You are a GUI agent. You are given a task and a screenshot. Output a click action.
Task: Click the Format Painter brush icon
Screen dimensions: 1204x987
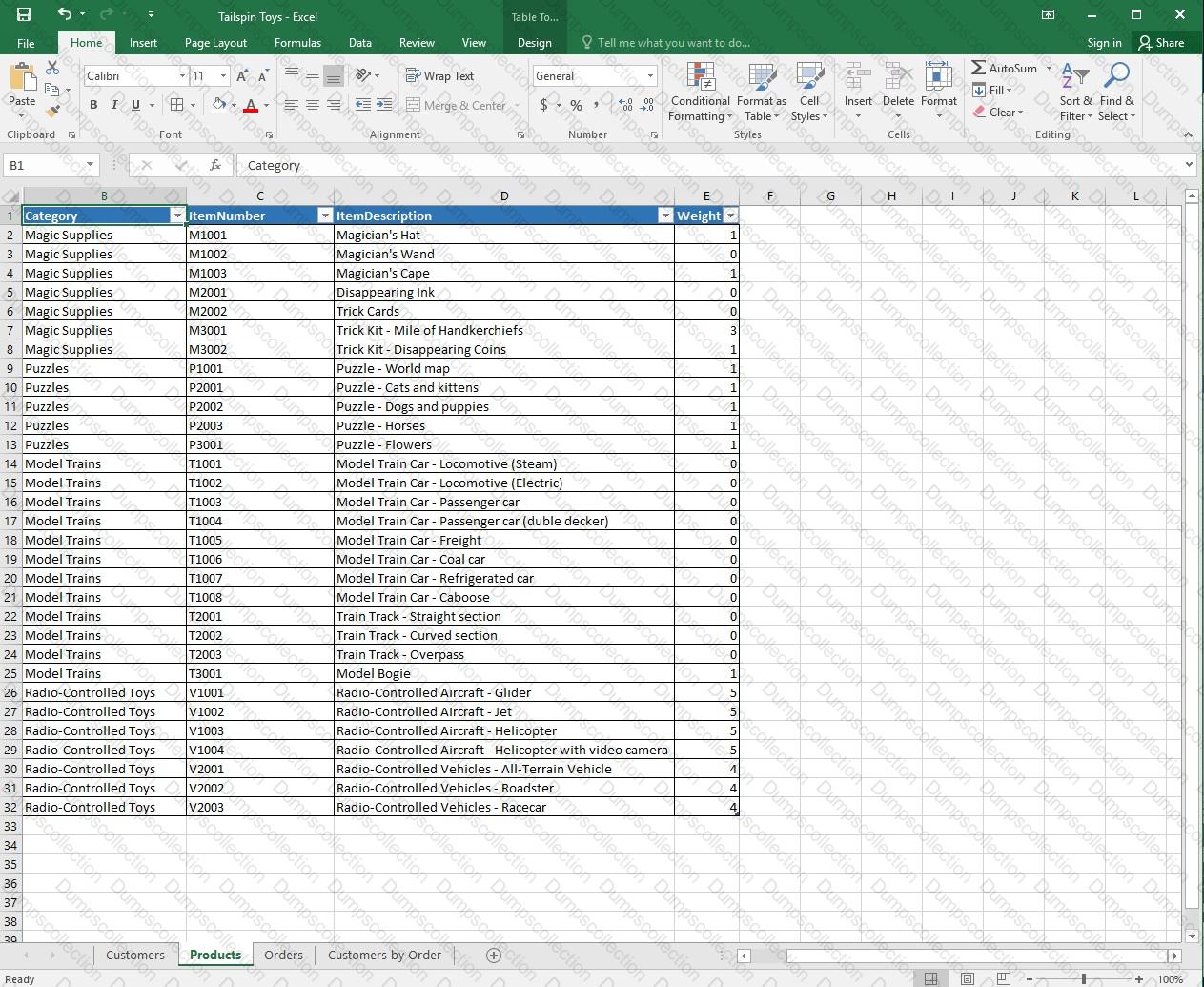[x=53, y=112]
